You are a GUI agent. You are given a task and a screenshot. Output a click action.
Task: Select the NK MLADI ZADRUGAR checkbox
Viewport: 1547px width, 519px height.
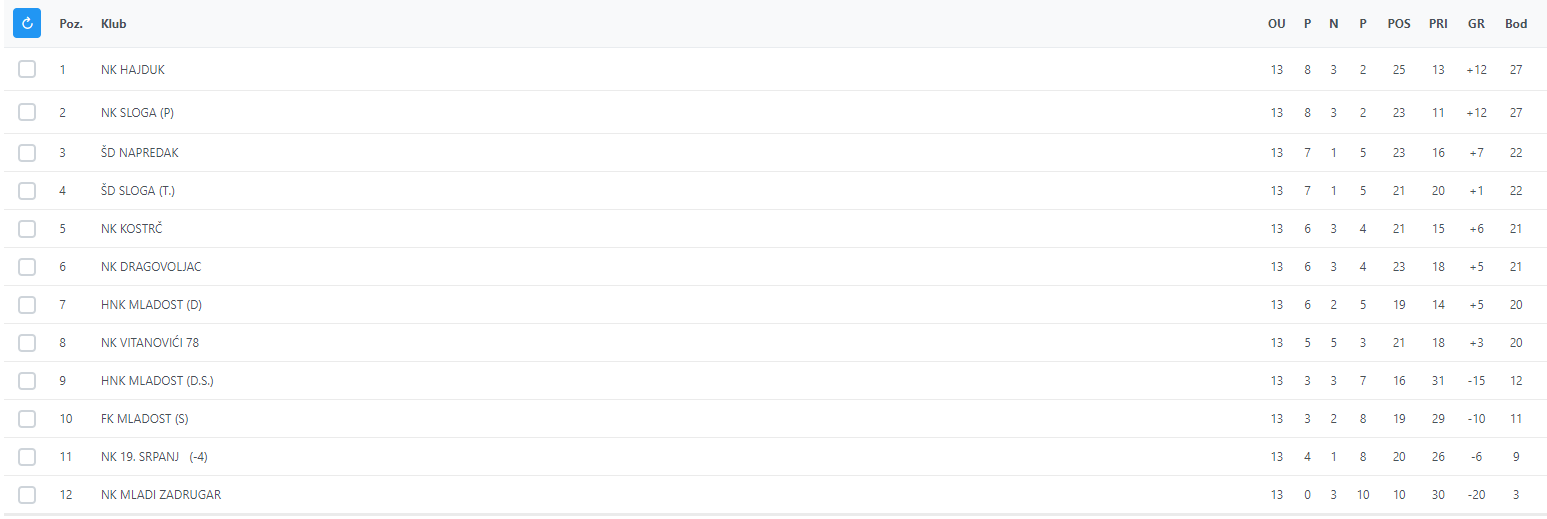[x=27, y=495]
